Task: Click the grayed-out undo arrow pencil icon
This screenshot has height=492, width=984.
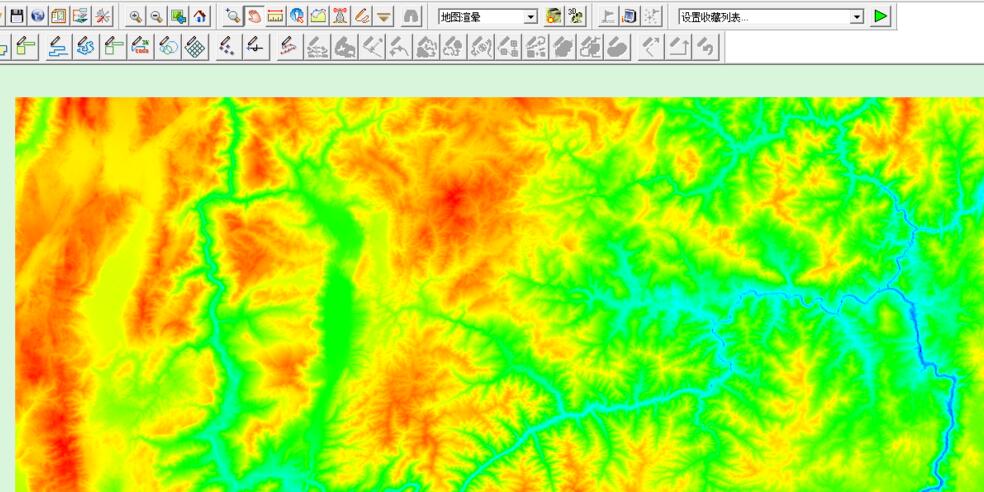Action: [705, 47]
